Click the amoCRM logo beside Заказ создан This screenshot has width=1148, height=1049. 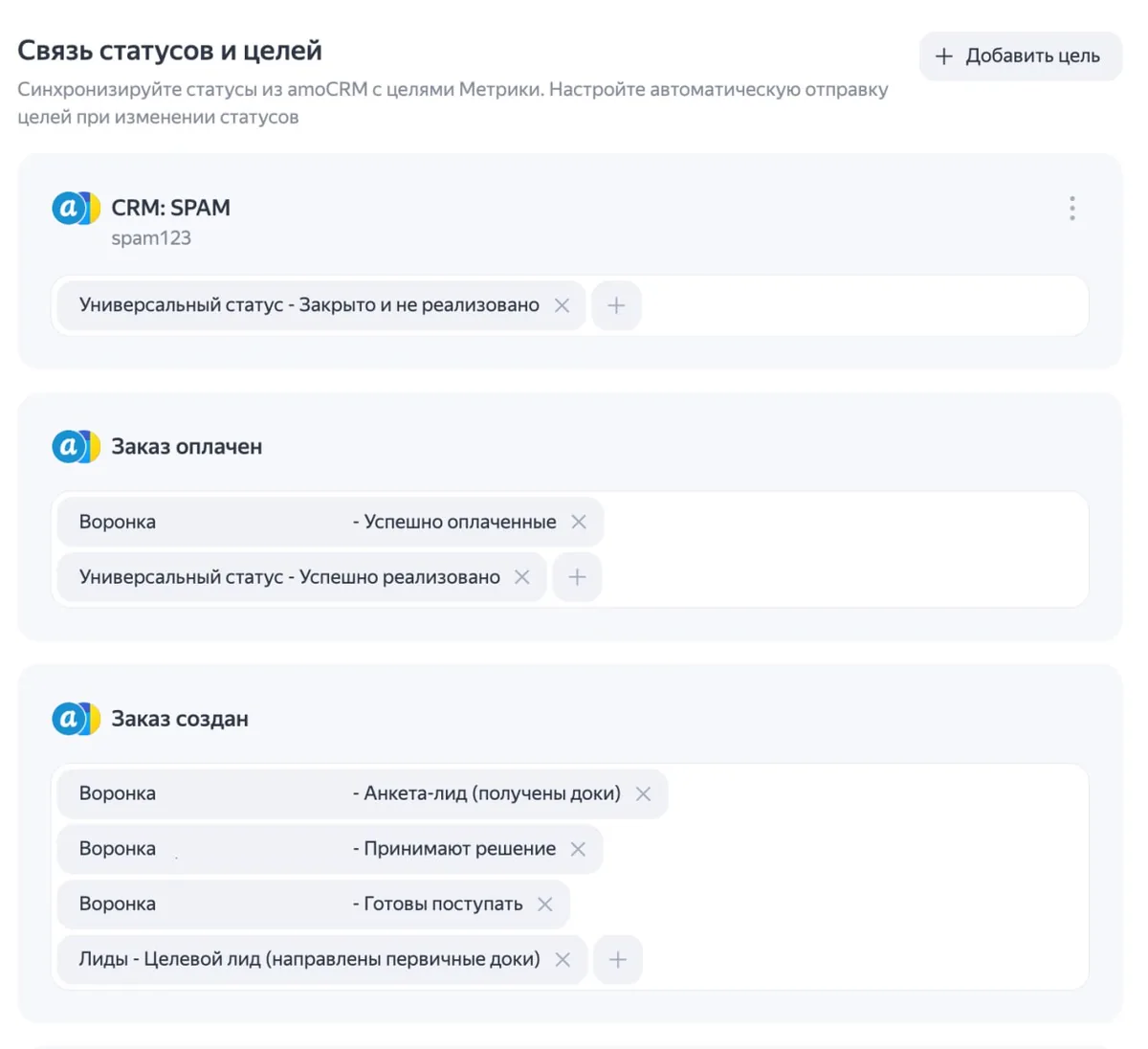pyautogui.click(x=77, y=719)
